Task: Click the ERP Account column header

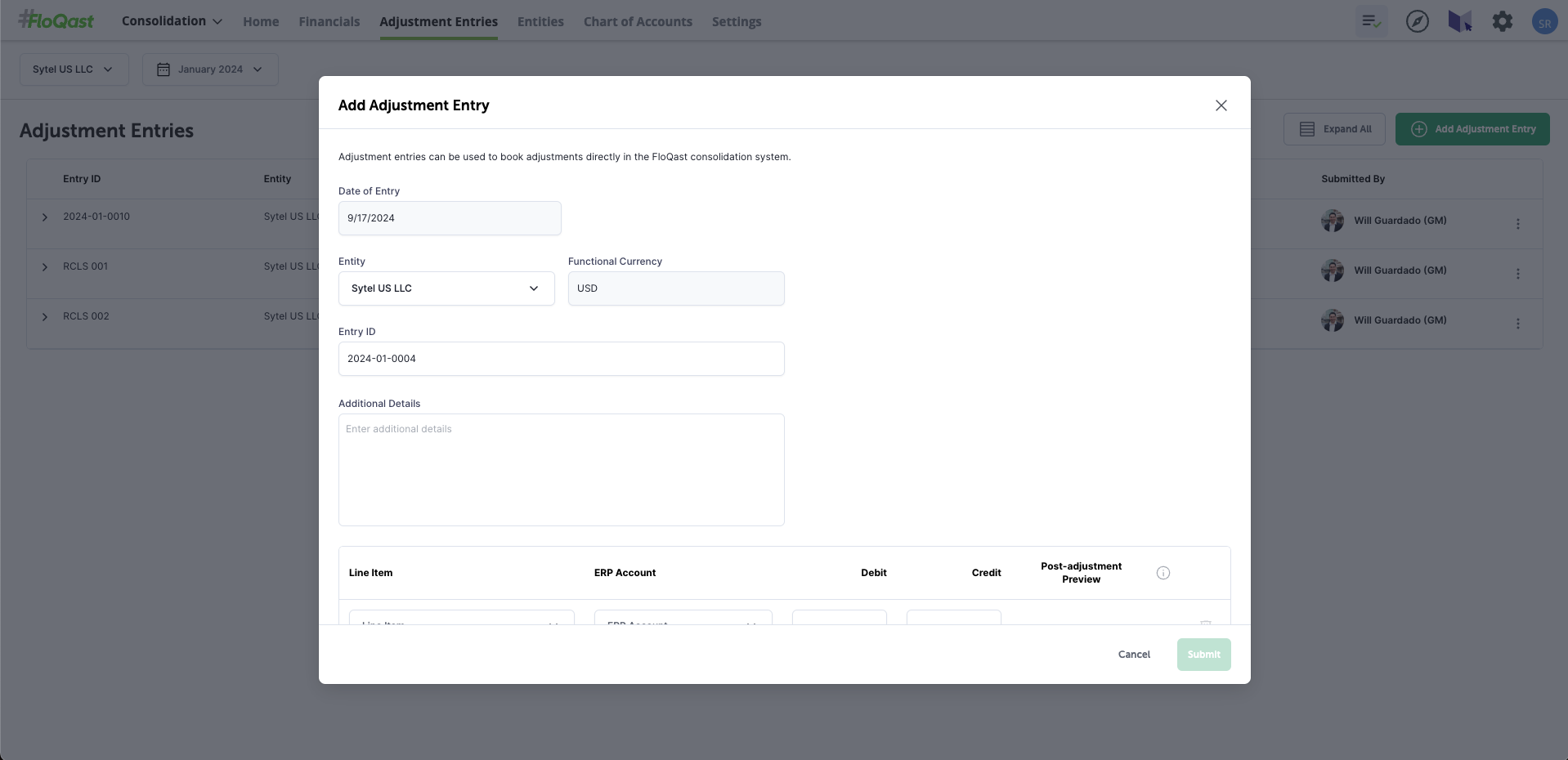Action: (x=625, y=573)
